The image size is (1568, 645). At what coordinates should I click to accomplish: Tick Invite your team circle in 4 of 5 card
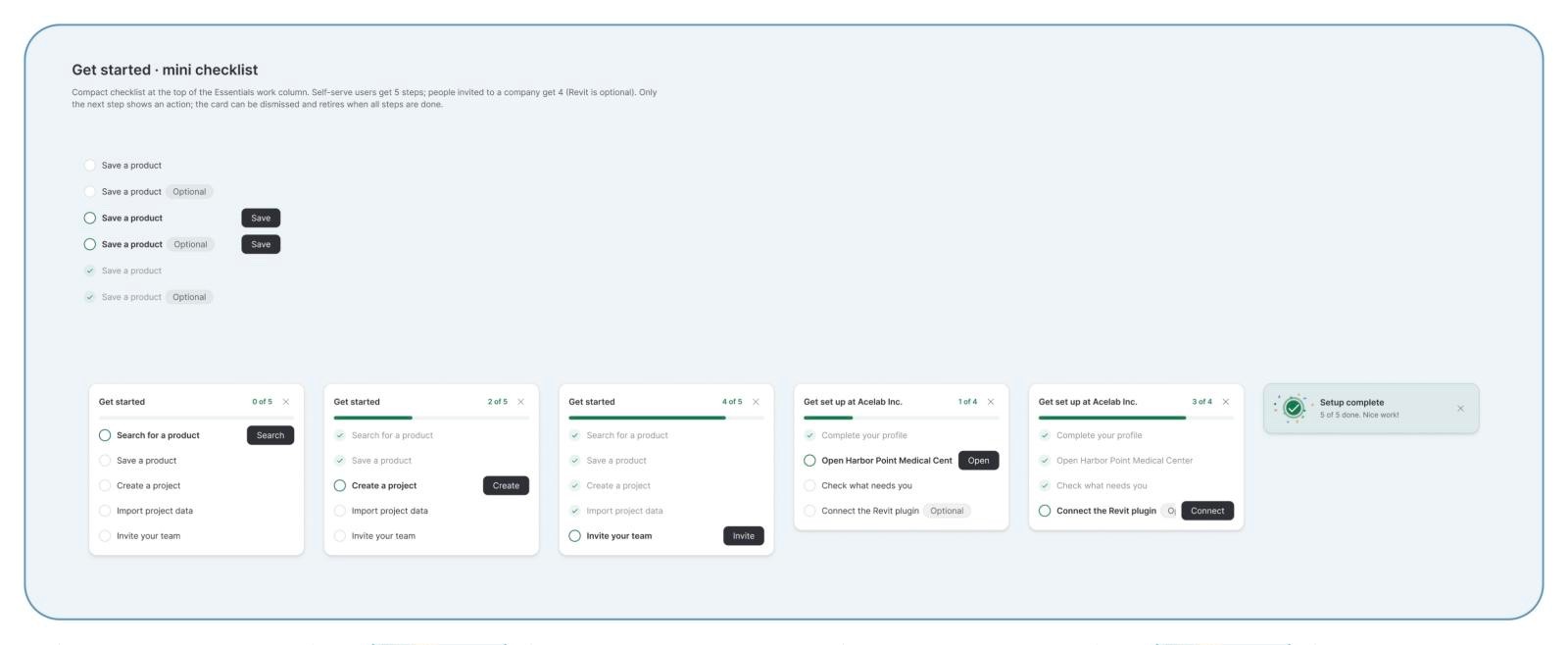pos(575,536)
